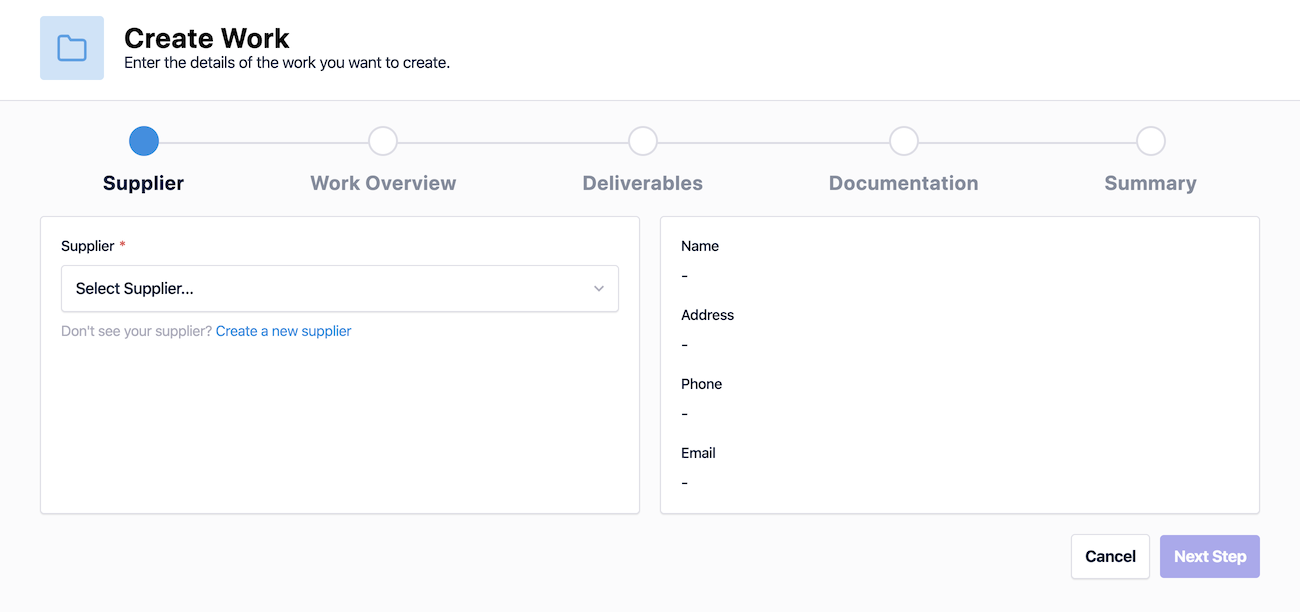Click the 'Enter the details of the work' subtitle
The image size is (1300, 612).
[x=287, y=63]
